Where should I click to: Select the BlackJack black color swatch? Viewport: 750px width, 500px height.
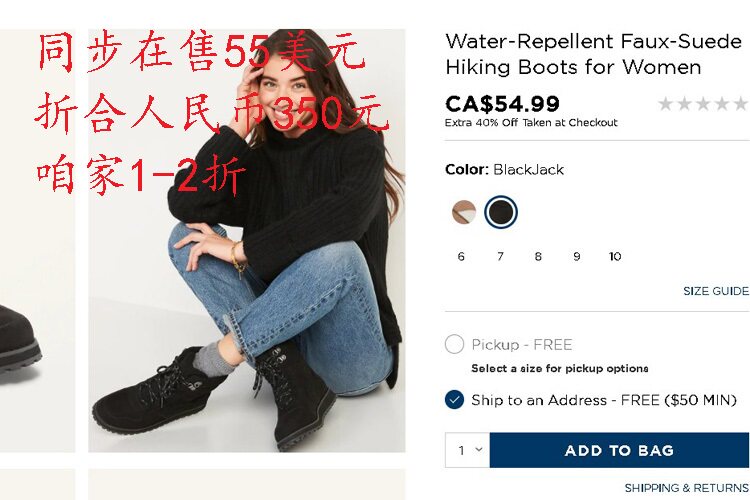(x=501, y=212)
